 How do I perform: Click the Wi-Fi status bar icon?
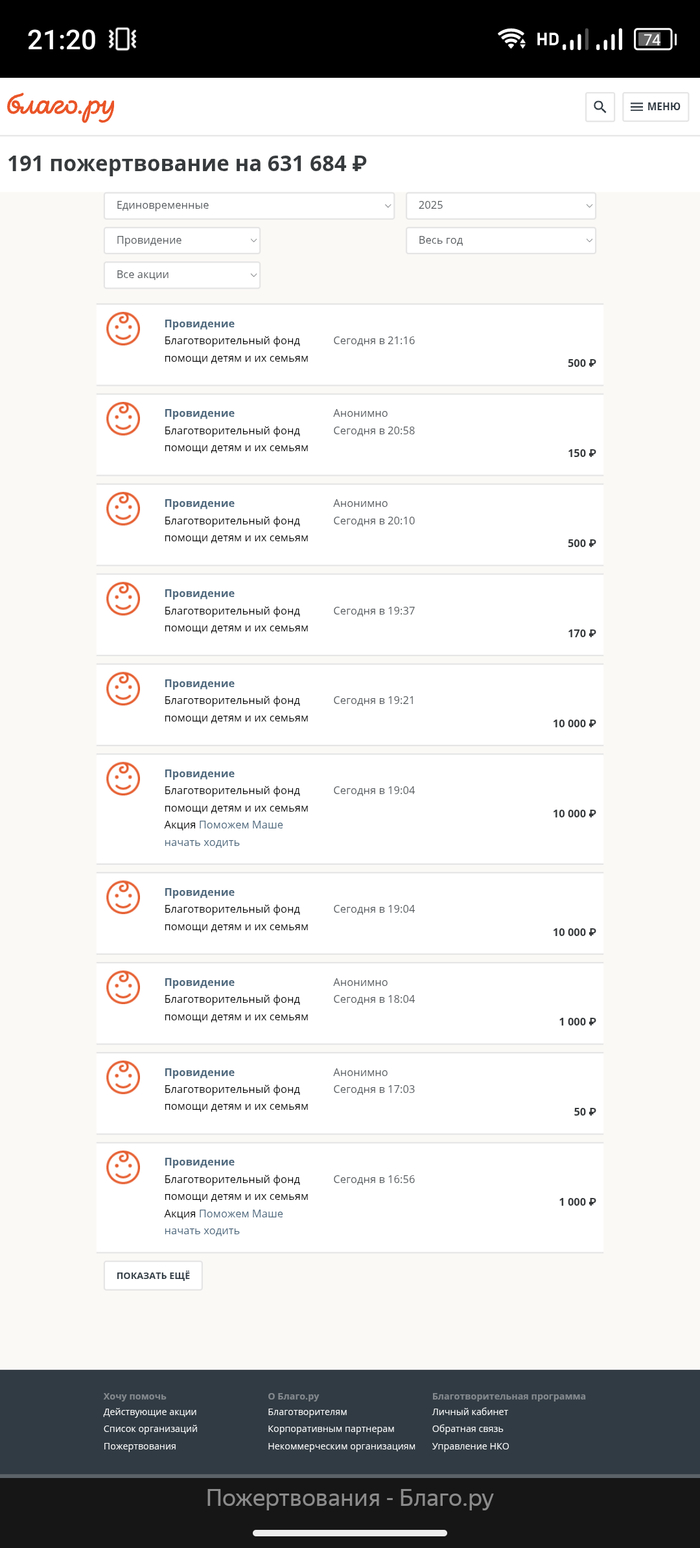pyautogui.click(x=512, y=39)
